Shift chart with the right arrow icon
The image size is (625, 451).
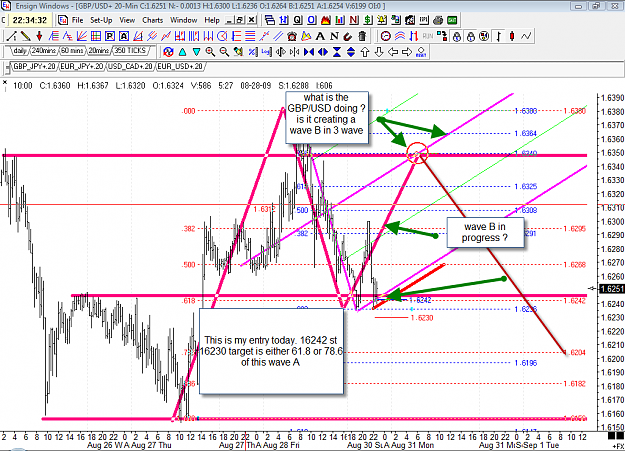tap(407, 52)
